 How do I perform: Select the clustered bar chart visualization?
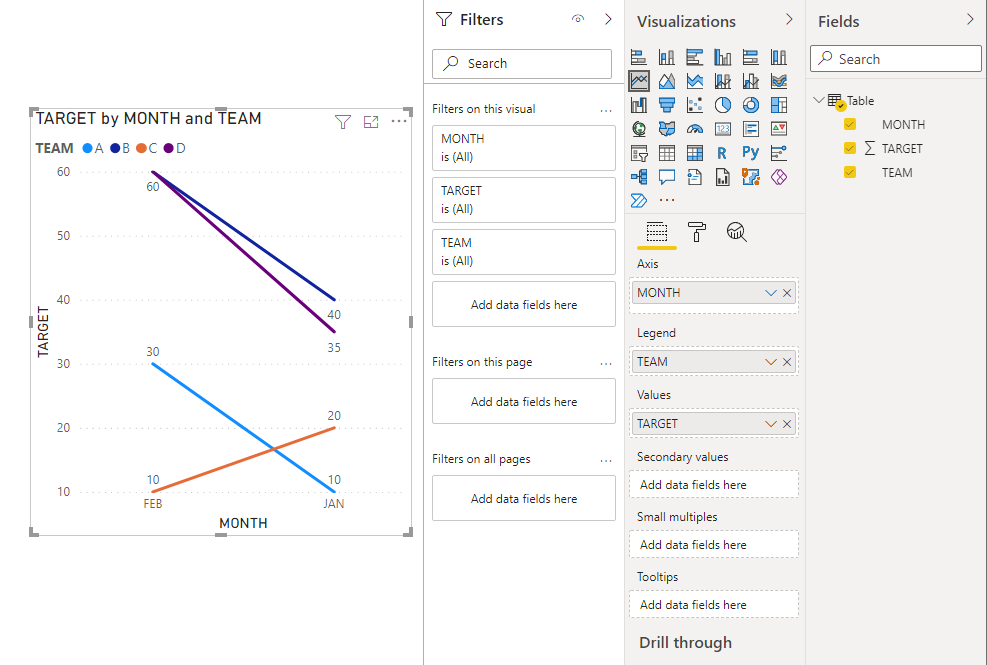coord(694,57)
